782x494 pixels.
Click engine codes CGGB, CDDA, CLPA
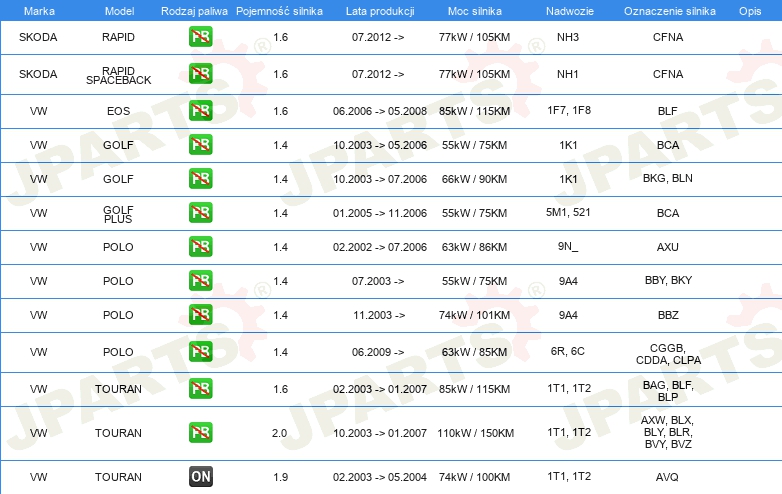coord(668,354)
